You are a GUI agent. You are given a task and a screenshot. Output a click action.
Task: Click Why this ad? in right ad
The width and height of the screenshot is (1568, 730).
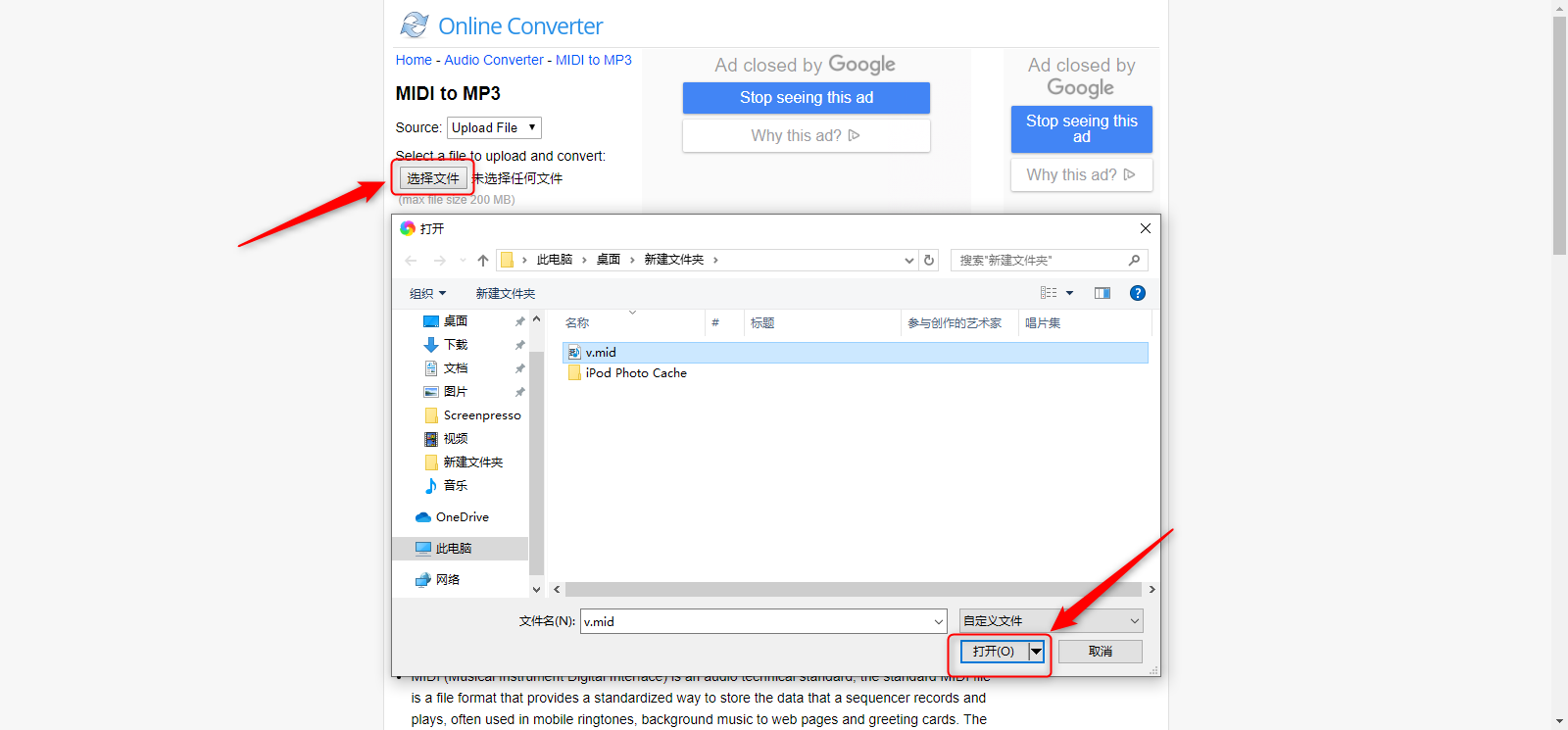1082,175
